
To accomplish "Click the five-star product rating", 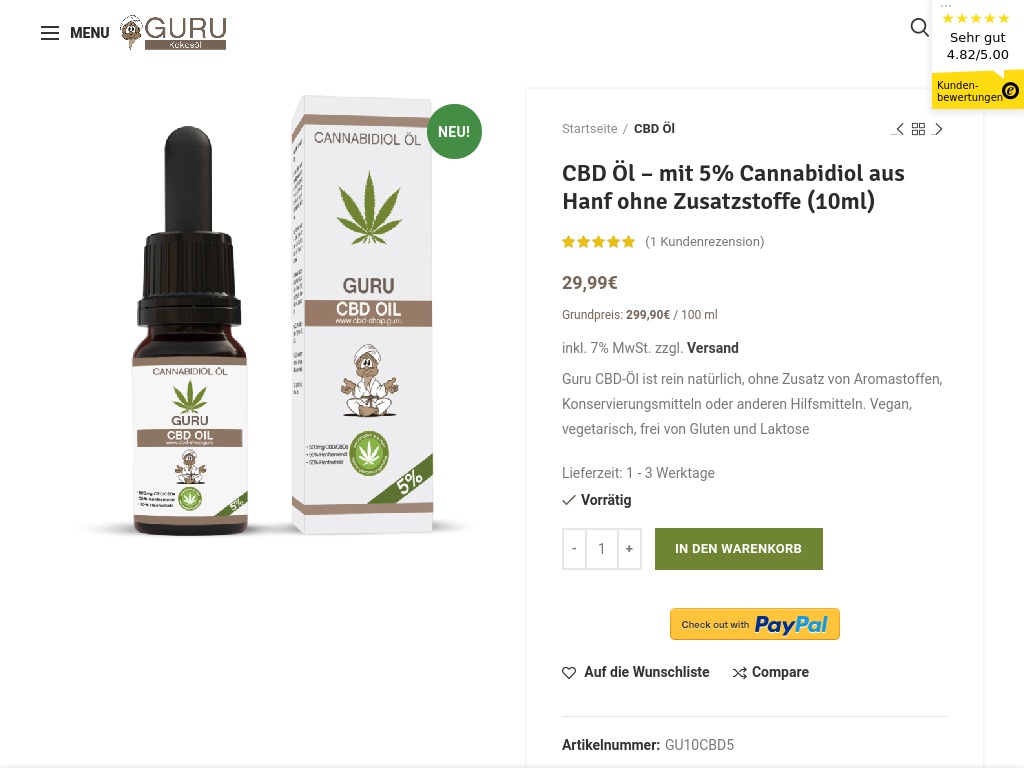I will point(598,242).
